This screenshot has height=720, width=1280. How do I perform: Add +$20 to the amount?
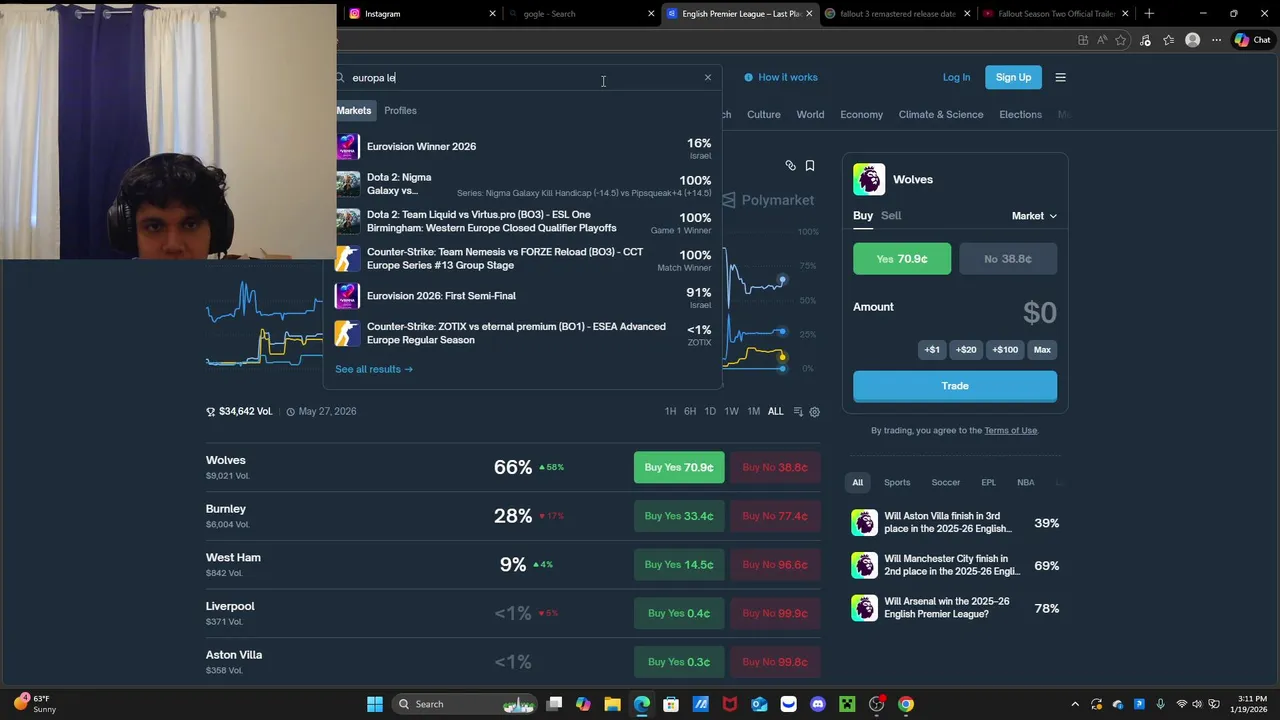coord(966,350)
